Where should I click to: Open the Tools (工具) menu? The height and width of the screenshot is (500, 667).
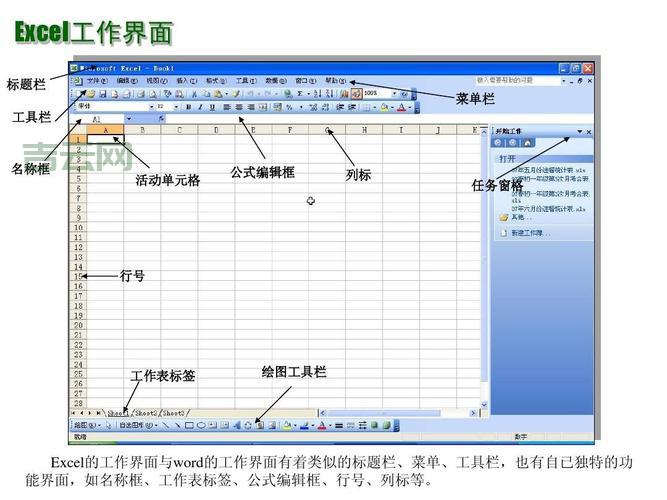[246, 80]
